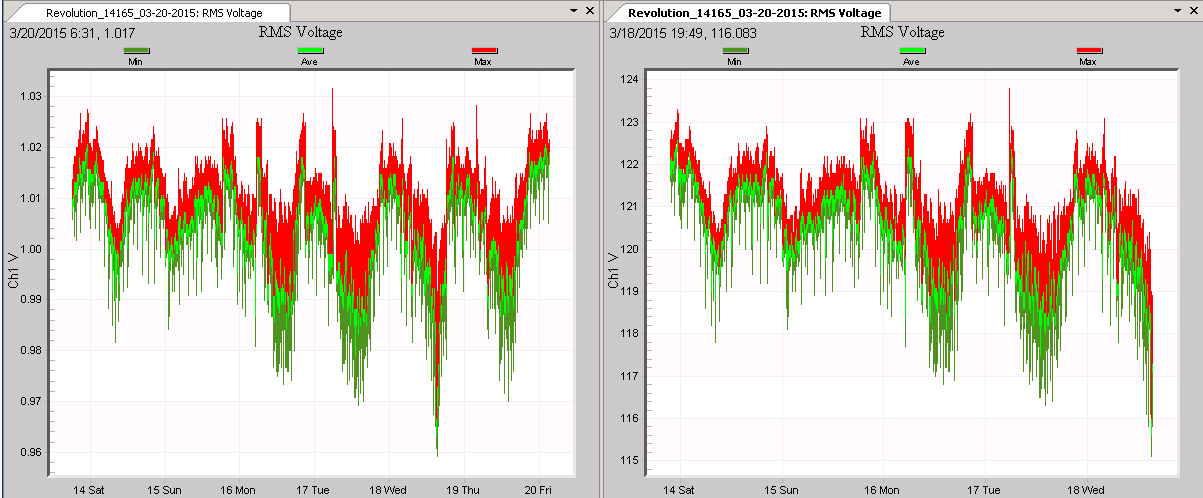This screenshot has width=1203, height=498.
Task: Click the 17 Tue date label on left chart
Action: pos(313,490)
